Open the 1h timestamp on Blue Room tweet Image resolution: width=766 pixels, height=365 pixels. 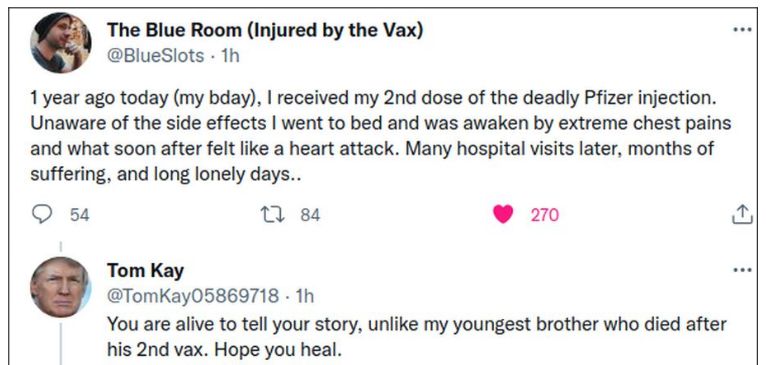(230, 56)
